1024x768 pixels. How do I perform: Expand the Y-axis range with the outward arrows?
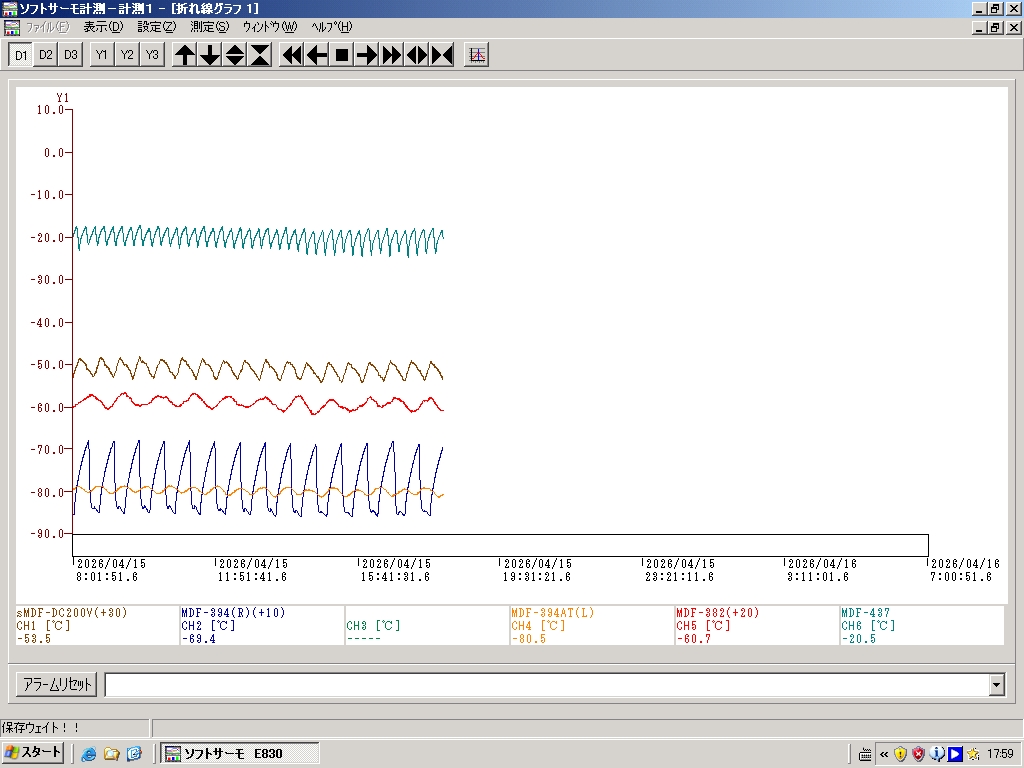pyautogui.click(x=235, y=55)
